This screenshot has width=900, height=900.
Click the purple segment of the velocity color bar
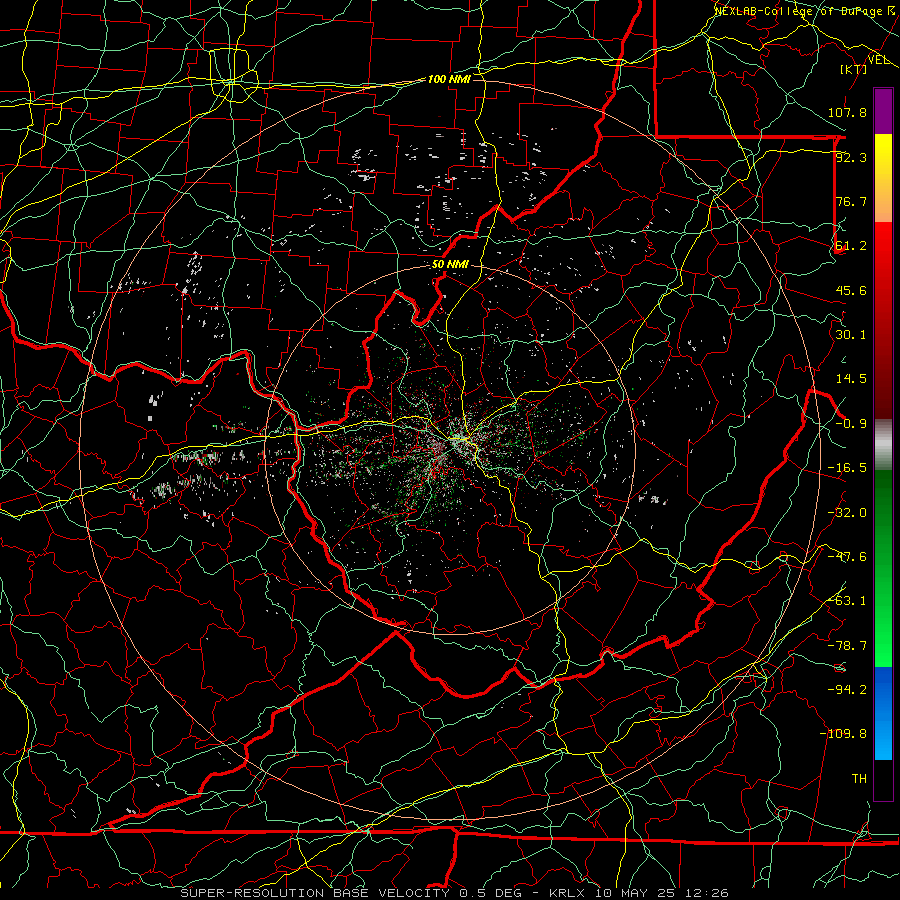click(883, 112)
